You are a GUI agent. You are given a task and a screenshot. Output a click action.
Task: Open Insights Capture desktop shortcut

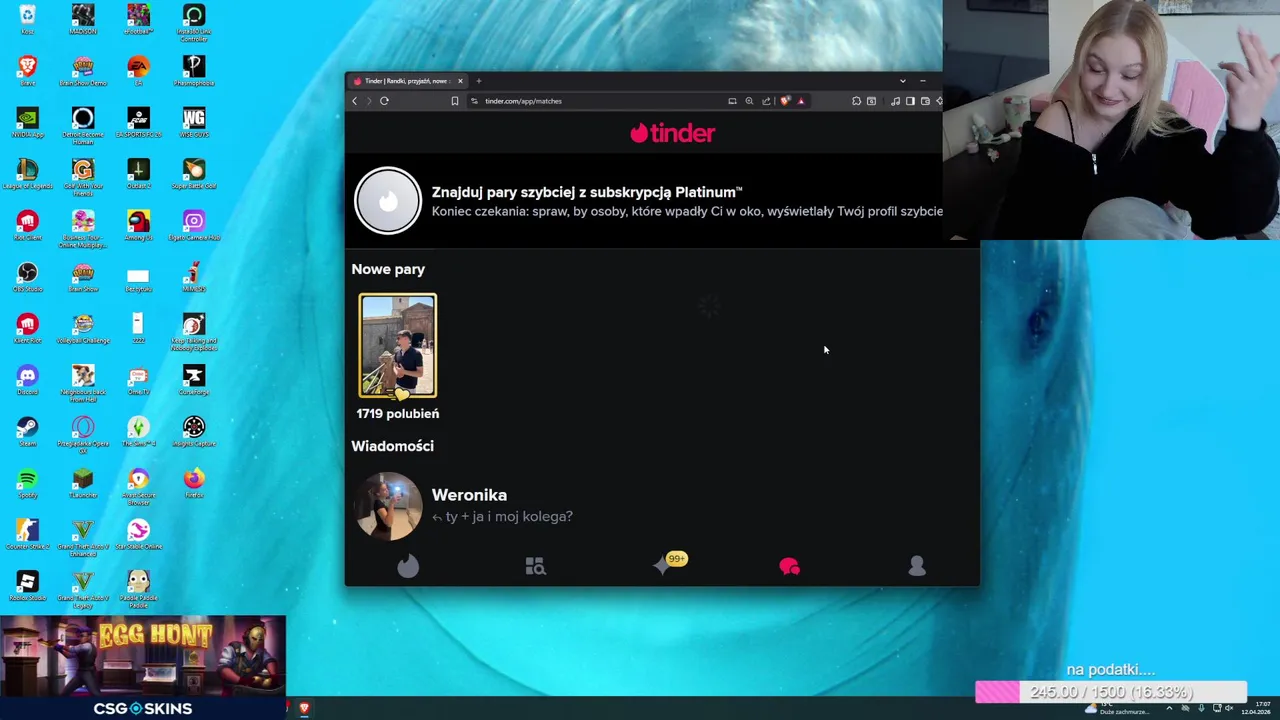pos(194,433)
